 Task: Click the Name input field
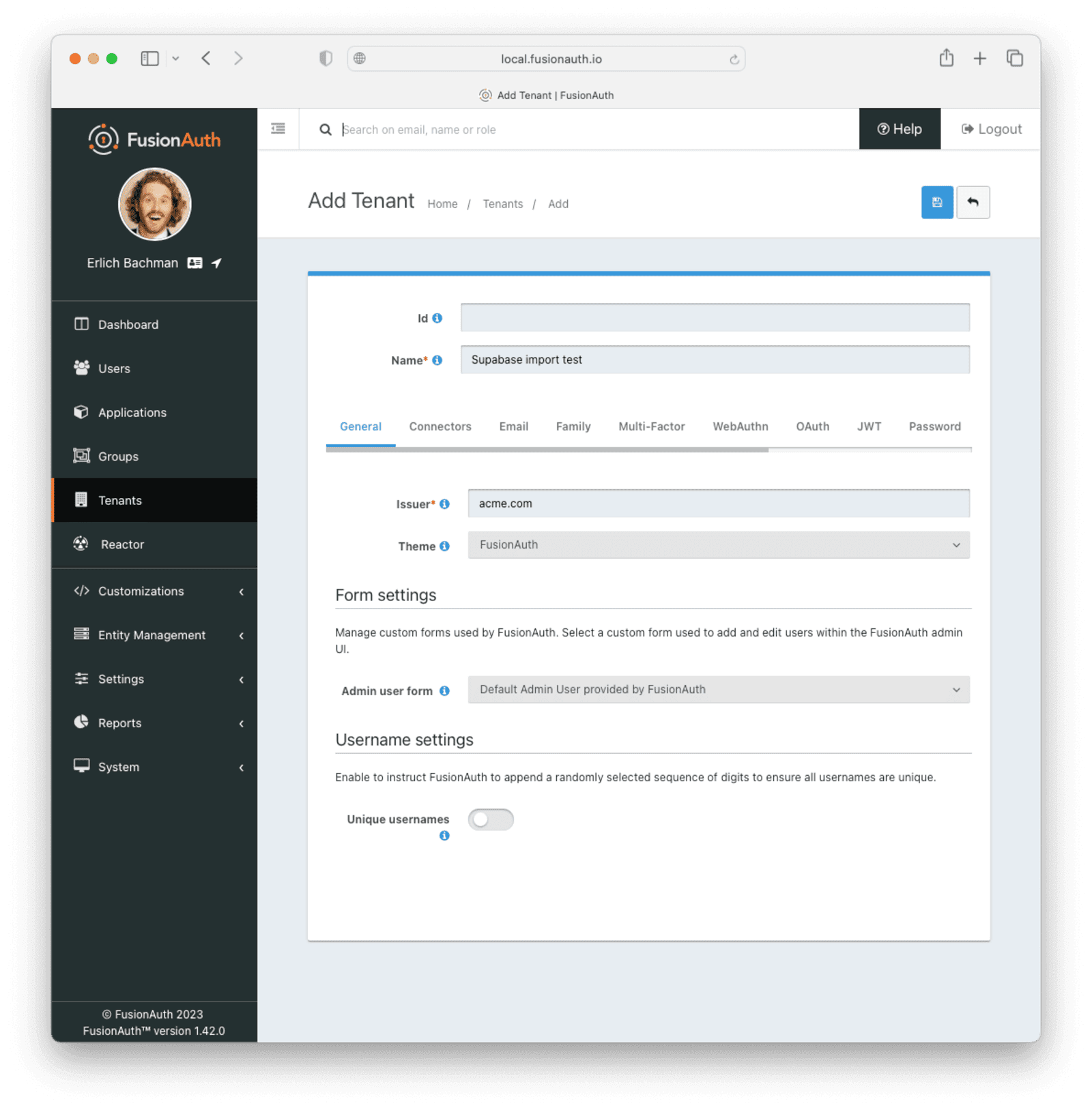(x=715, y=360)
